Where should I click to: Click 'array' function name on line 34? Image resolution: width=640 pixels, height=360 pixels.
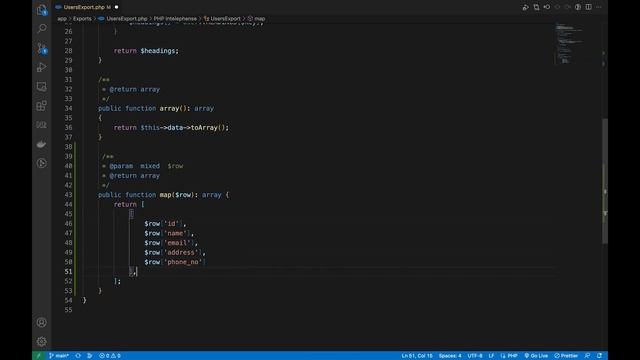169,108
